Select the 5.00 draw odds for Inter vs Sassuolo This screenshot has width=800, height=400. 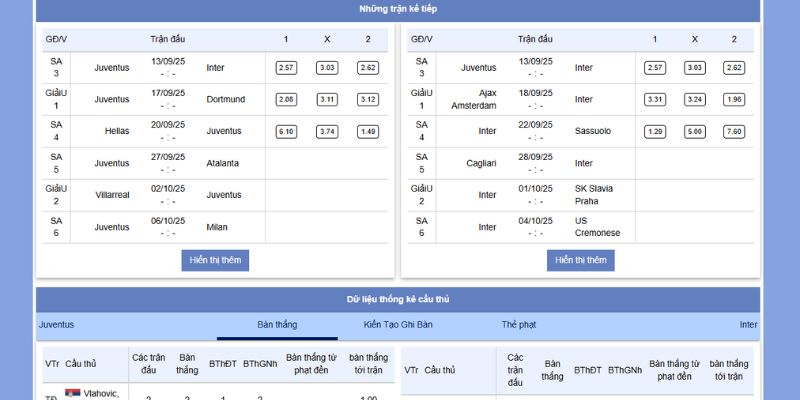[695, 132]
